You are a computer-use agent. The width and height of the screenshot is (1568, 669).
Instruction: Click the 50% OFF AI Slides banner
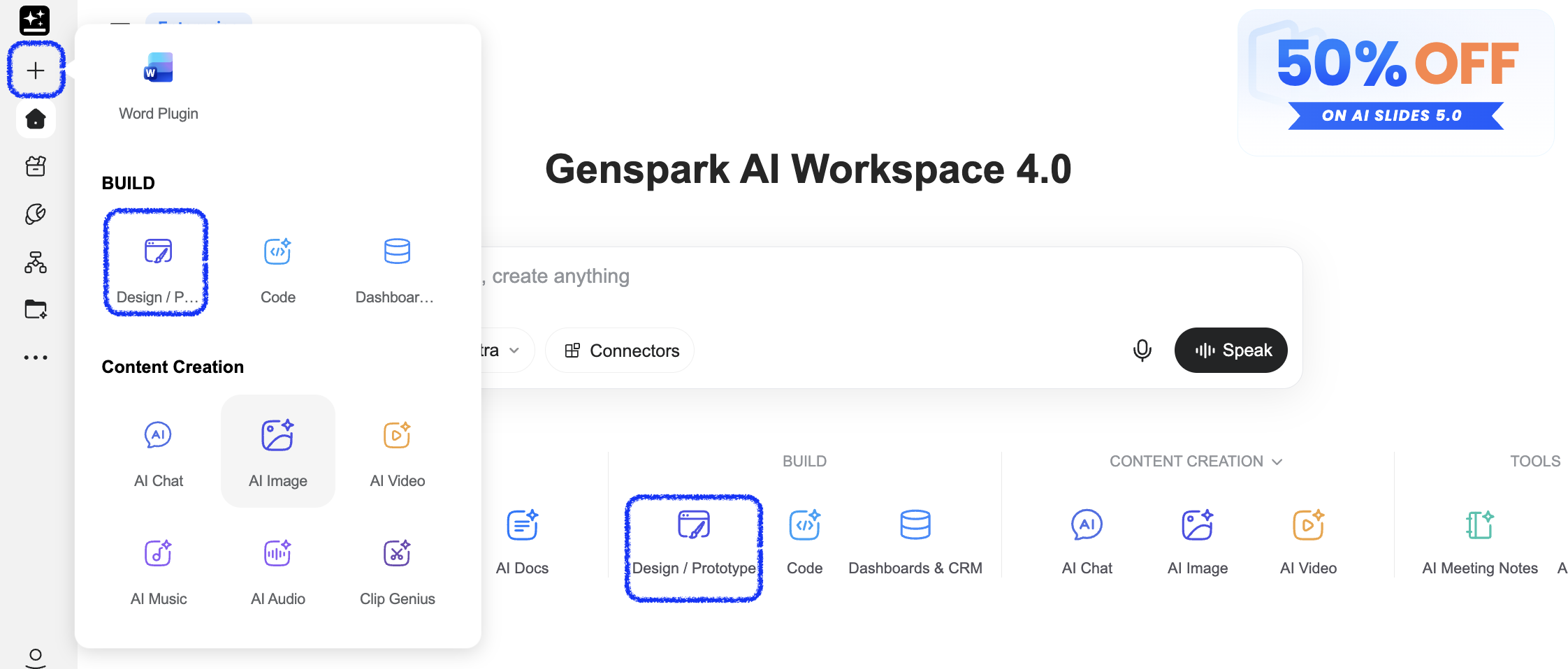tap(1395, 82)
